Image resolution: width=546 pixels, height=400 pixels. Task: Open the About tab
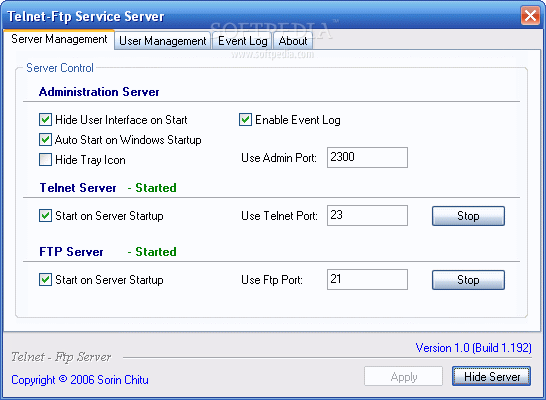[x=293, y=41]
